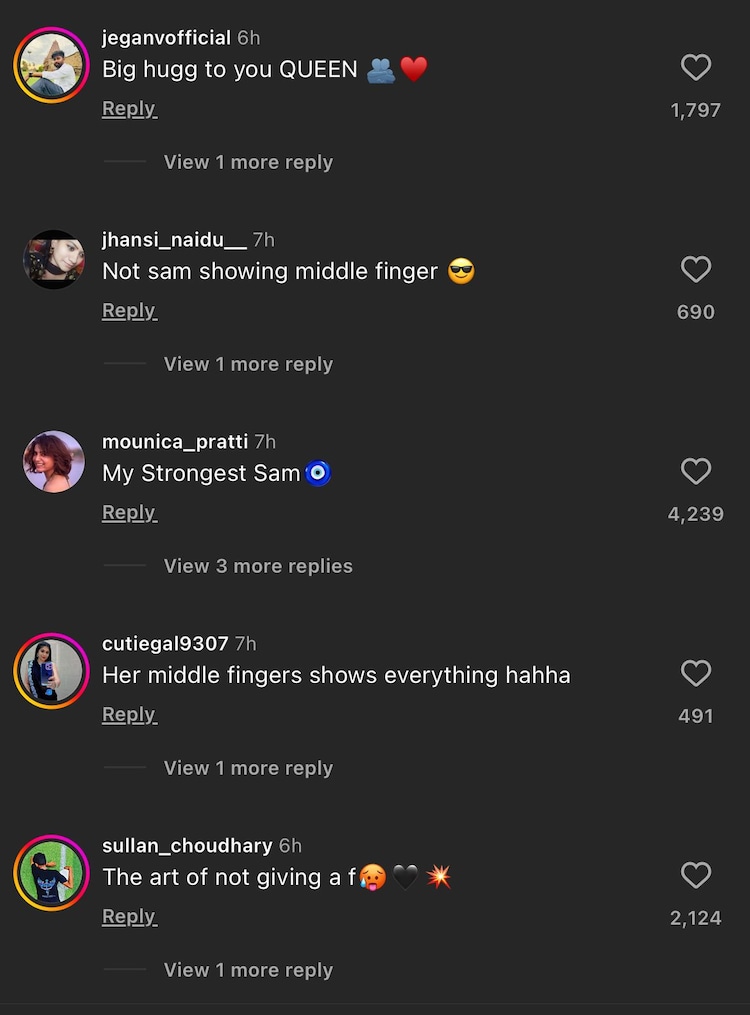Open sullan_choudhary's profile picture
Screen dimensions: 750x1015
[x=50, y=872]
